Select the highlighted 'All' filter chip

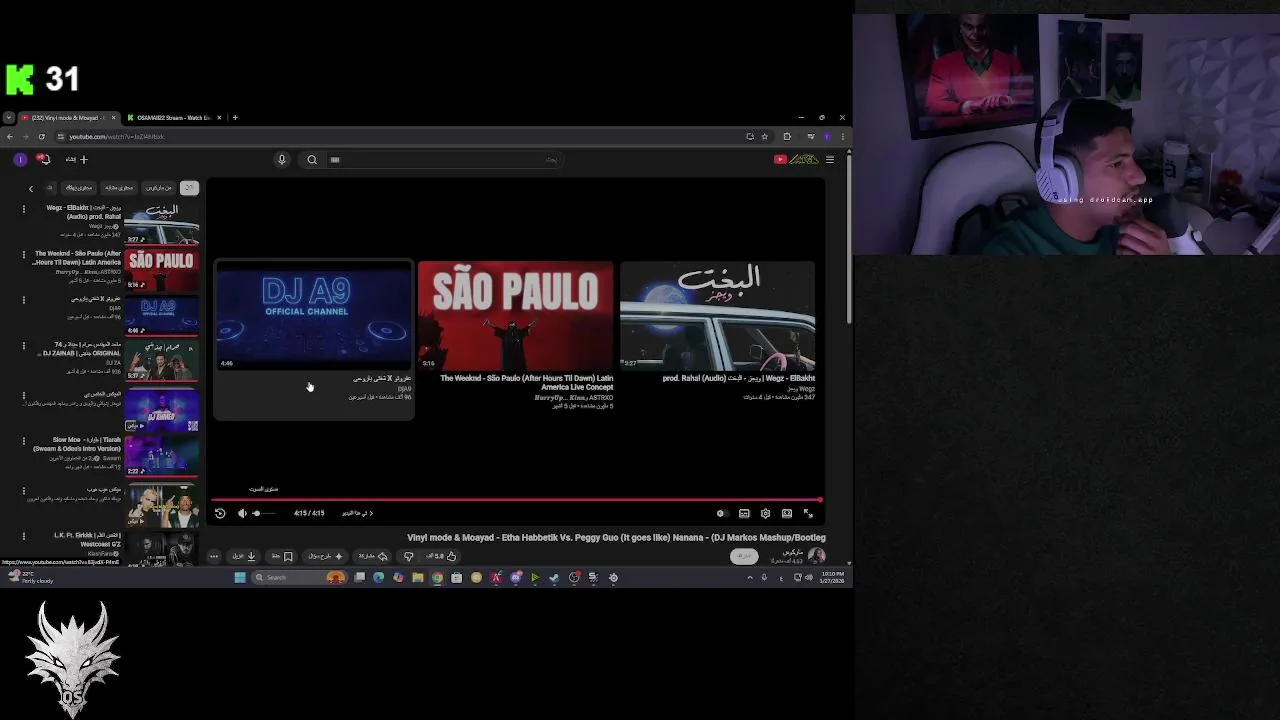[x=189, y=188]
